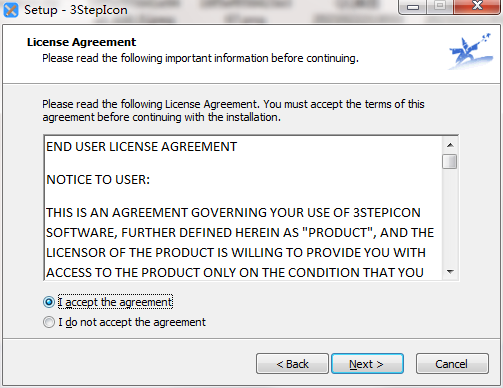
Task: Click the END USER LICENSE AGREEMENT heading text
Action: point(142,147)
